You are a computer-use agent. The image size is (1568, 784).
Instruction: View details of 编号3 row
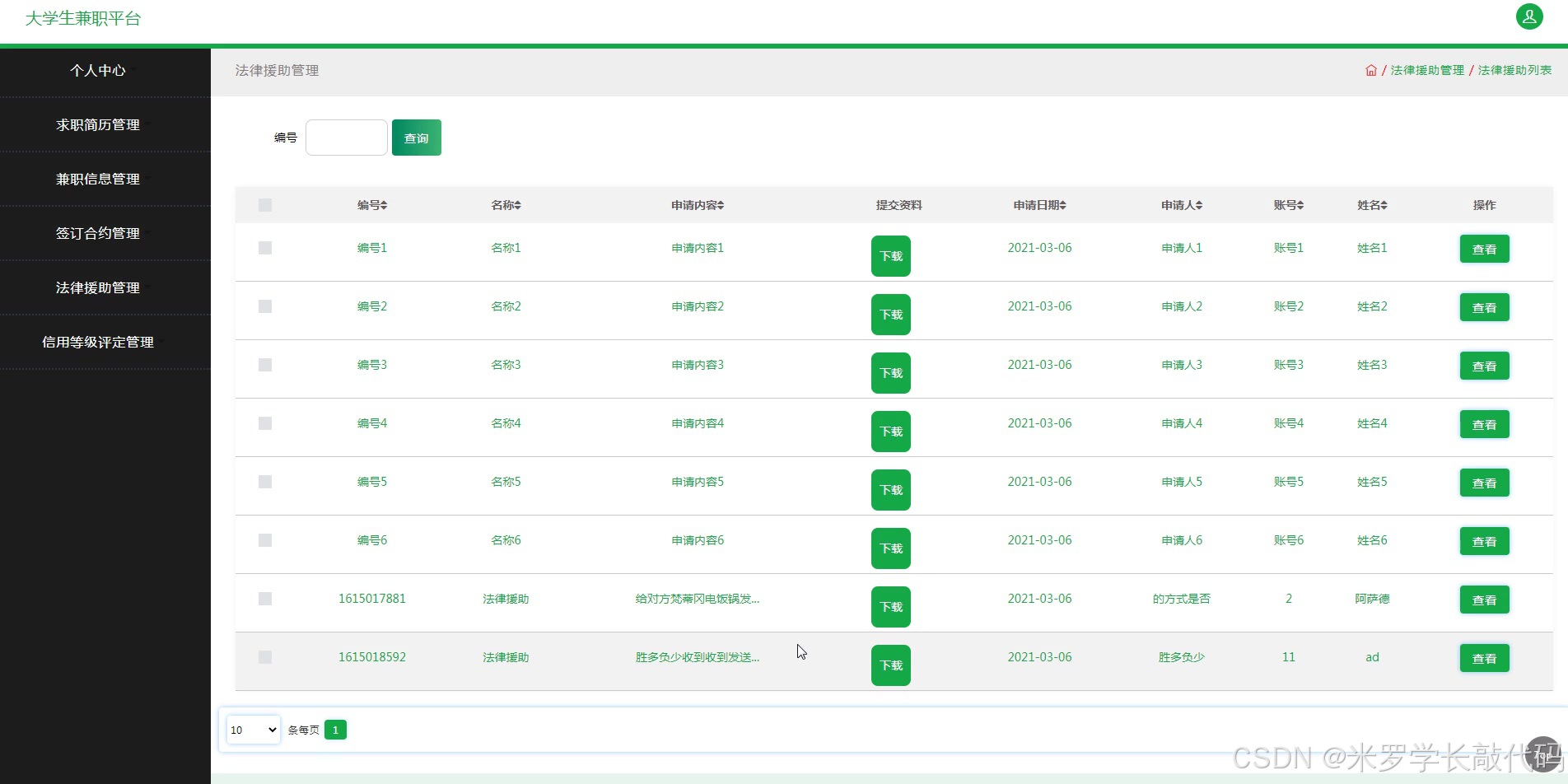pos(1485,366)
